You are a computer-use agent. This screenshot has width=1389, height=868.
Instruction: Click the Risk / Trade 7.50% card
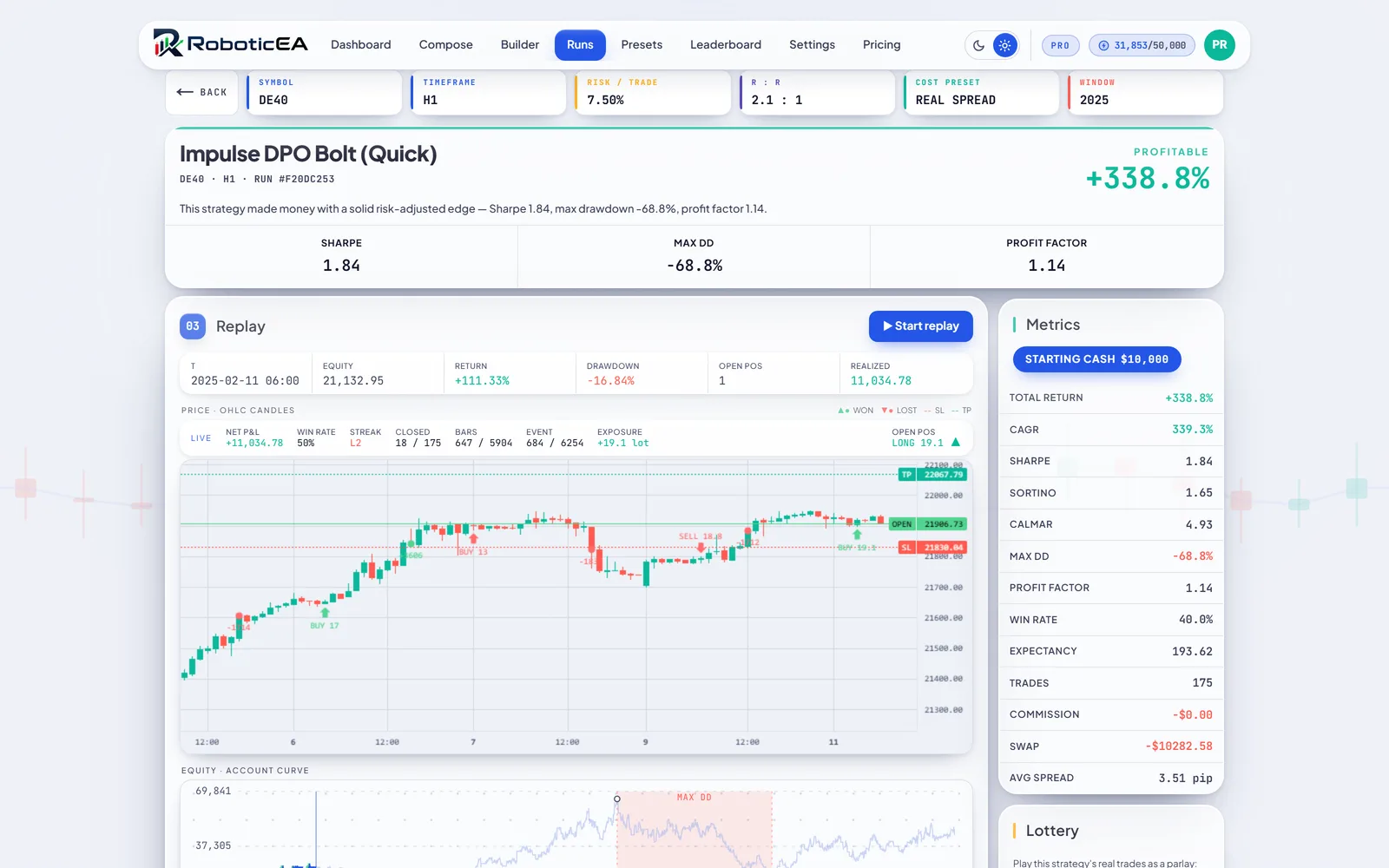click(652, 92)
